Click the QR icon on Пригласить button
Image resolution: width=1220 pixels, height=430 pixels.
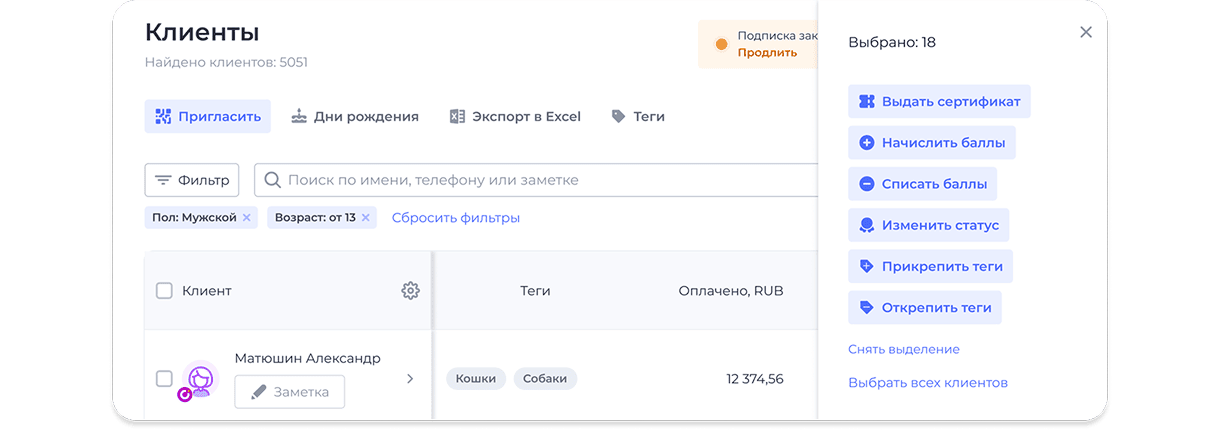164,117
